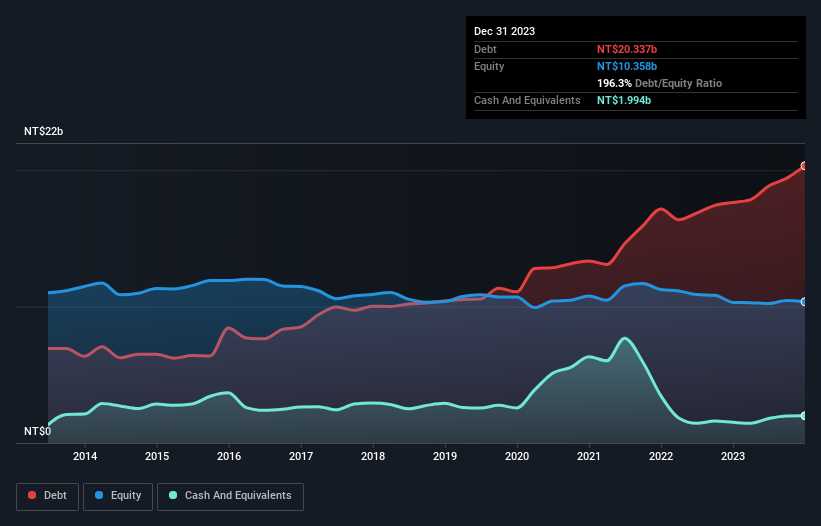The width and height of the screenshot is (821, 526).
Task: Click the tooltip Debt row label
Action: coord(485,49)
